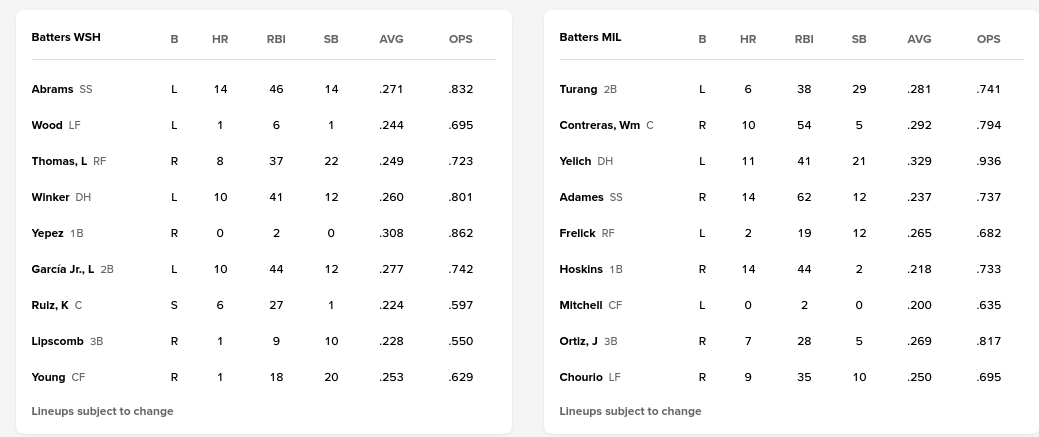
Task: Click Frelick player link
Action: [x=577, y=233]
